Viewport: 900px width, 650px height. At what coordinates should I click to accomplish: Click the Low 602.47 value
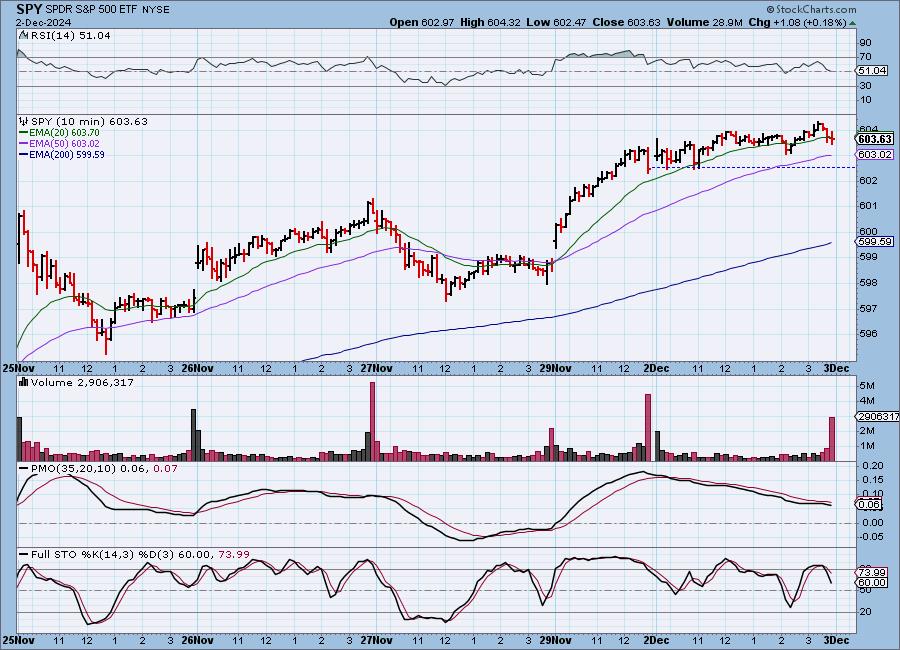pyautogui.click(x=556, y=22)
